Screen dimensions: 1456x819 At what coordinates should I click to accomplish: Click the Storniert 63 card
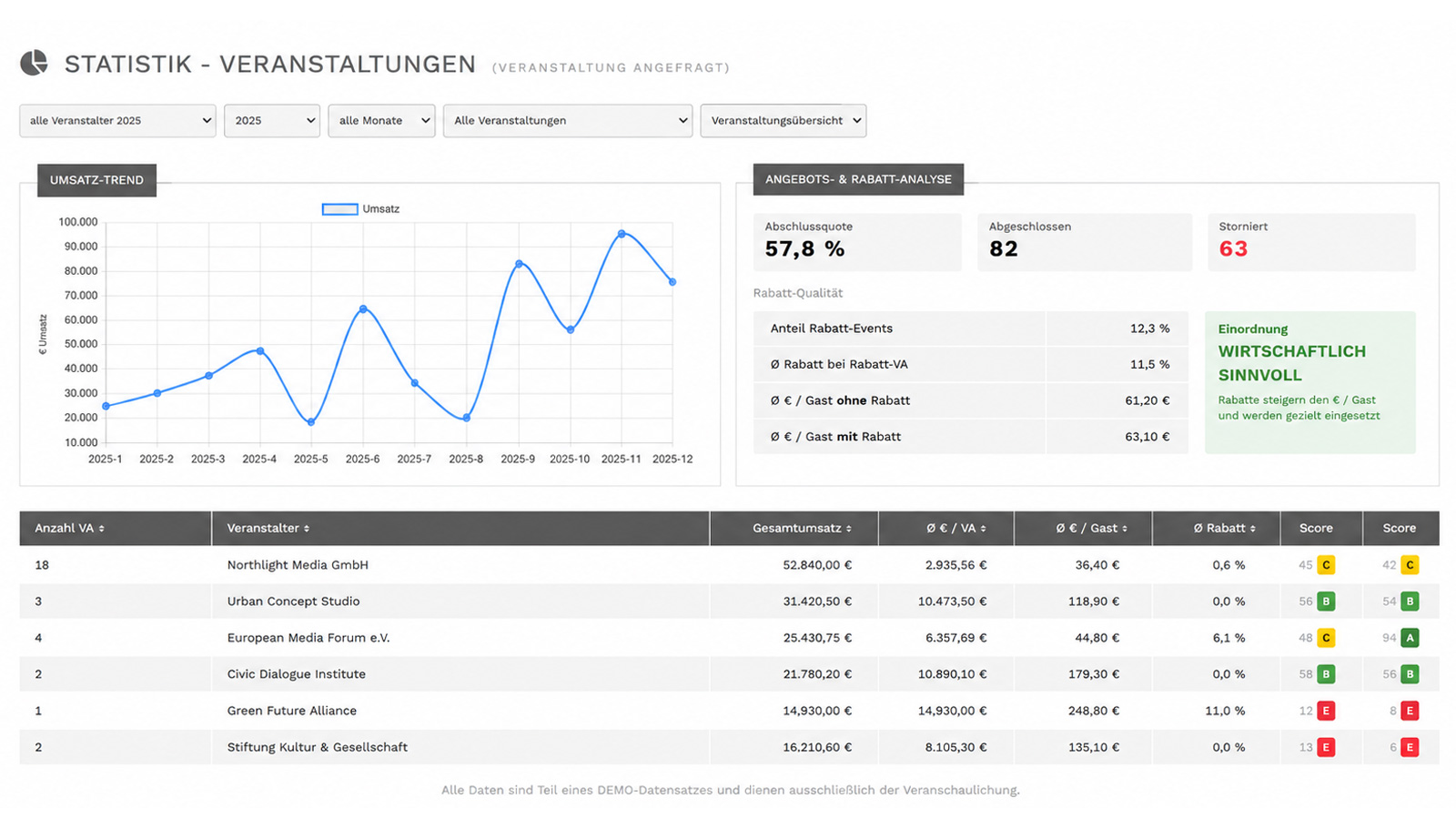(x=1311, y=242)
